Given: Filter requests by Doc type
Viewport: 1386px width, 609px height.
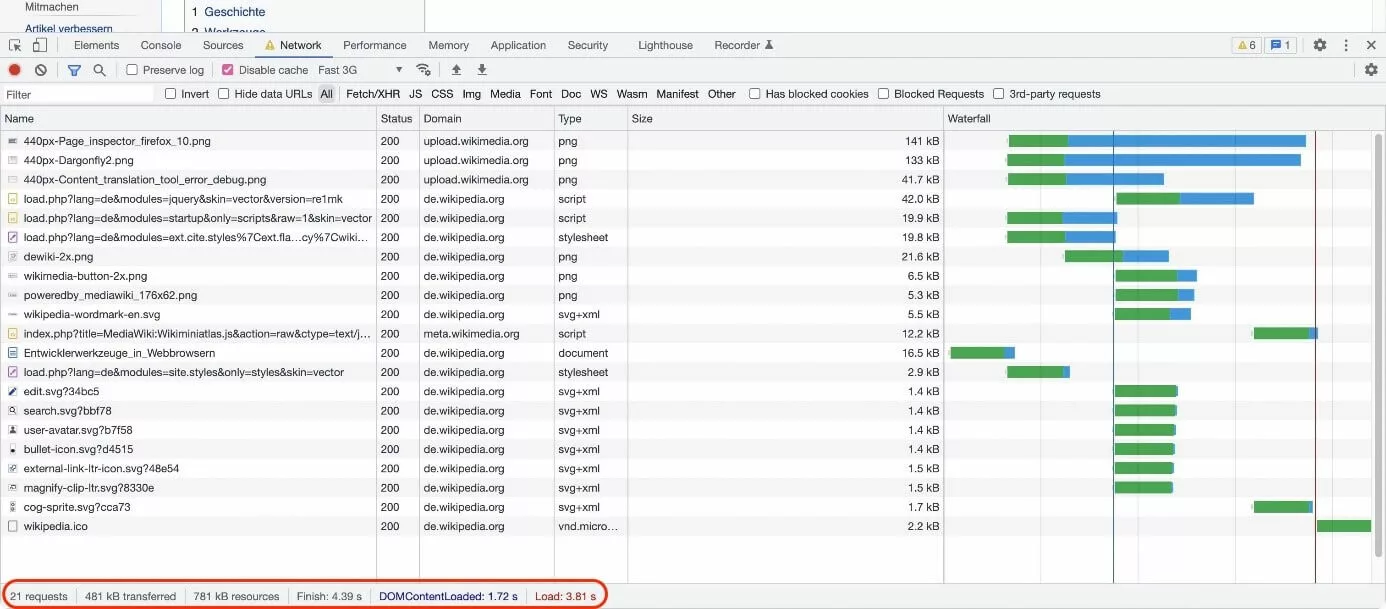Looking at the screenshot, I should click(x=571, y=94).
